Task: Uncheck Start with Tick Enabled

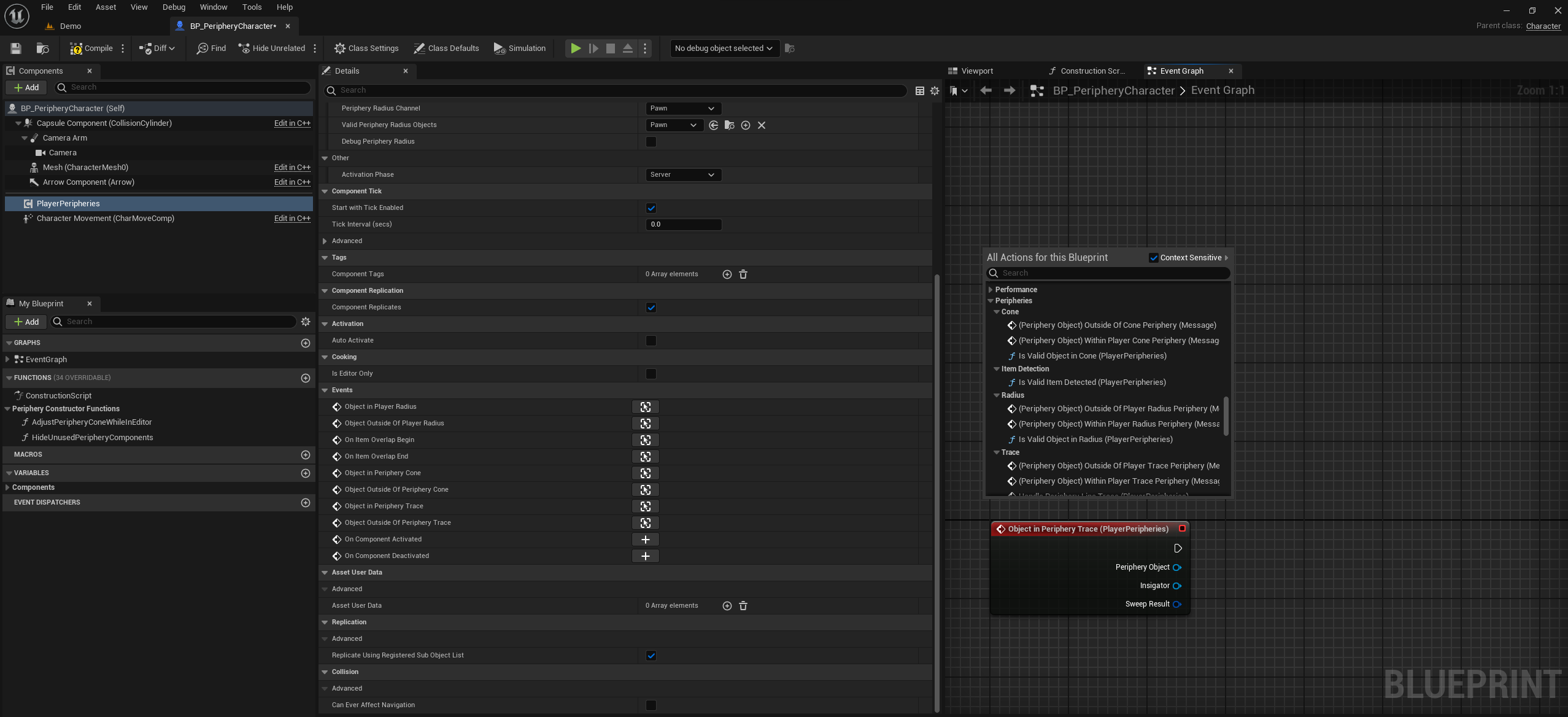Action: [x=651, y=208]
